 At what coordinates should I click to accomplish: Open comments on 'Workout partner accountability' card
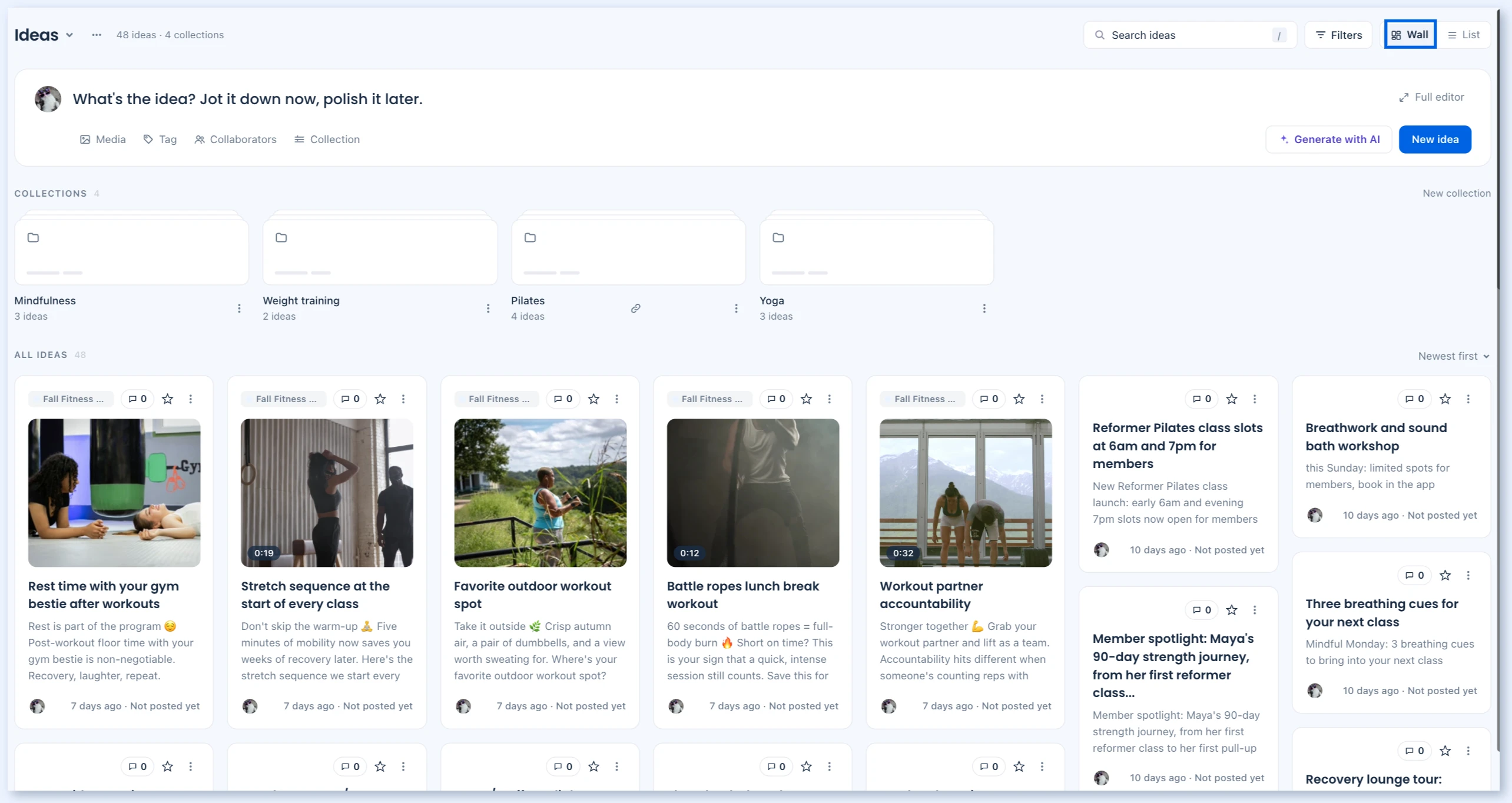[989, 399]
